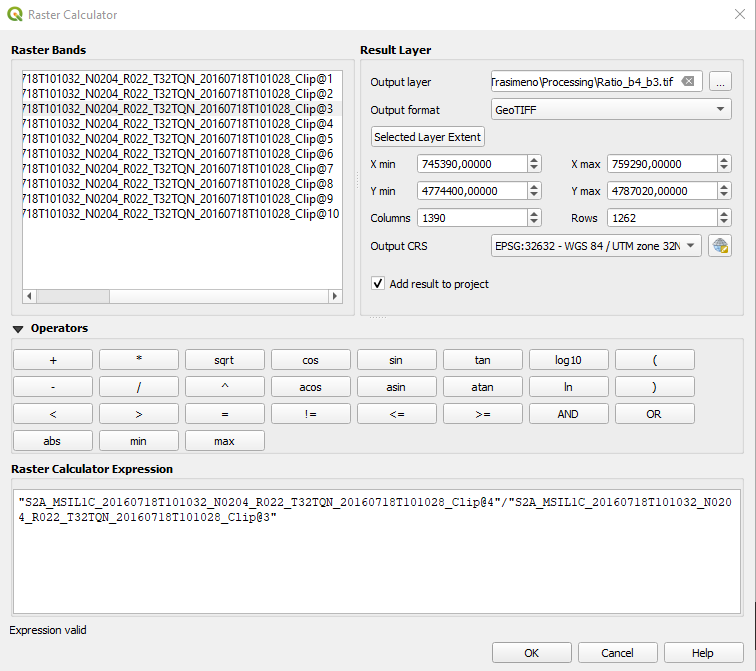Viewport: 756px width, 671px height.
Task: Click inside the Raster Calculator Expression box
Action: pos(377,552)
